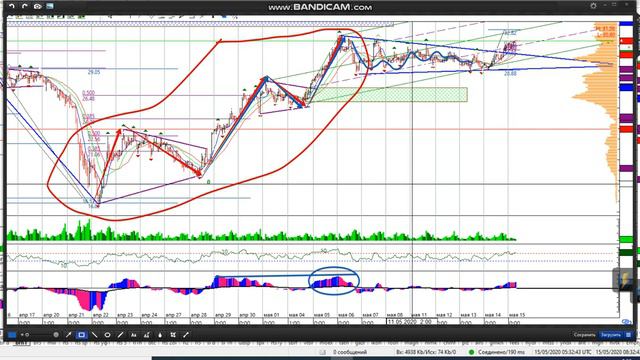Screen dimensions: 640x360
Task: Click the image icon beside the camera
Action: (x=50, y=6)
